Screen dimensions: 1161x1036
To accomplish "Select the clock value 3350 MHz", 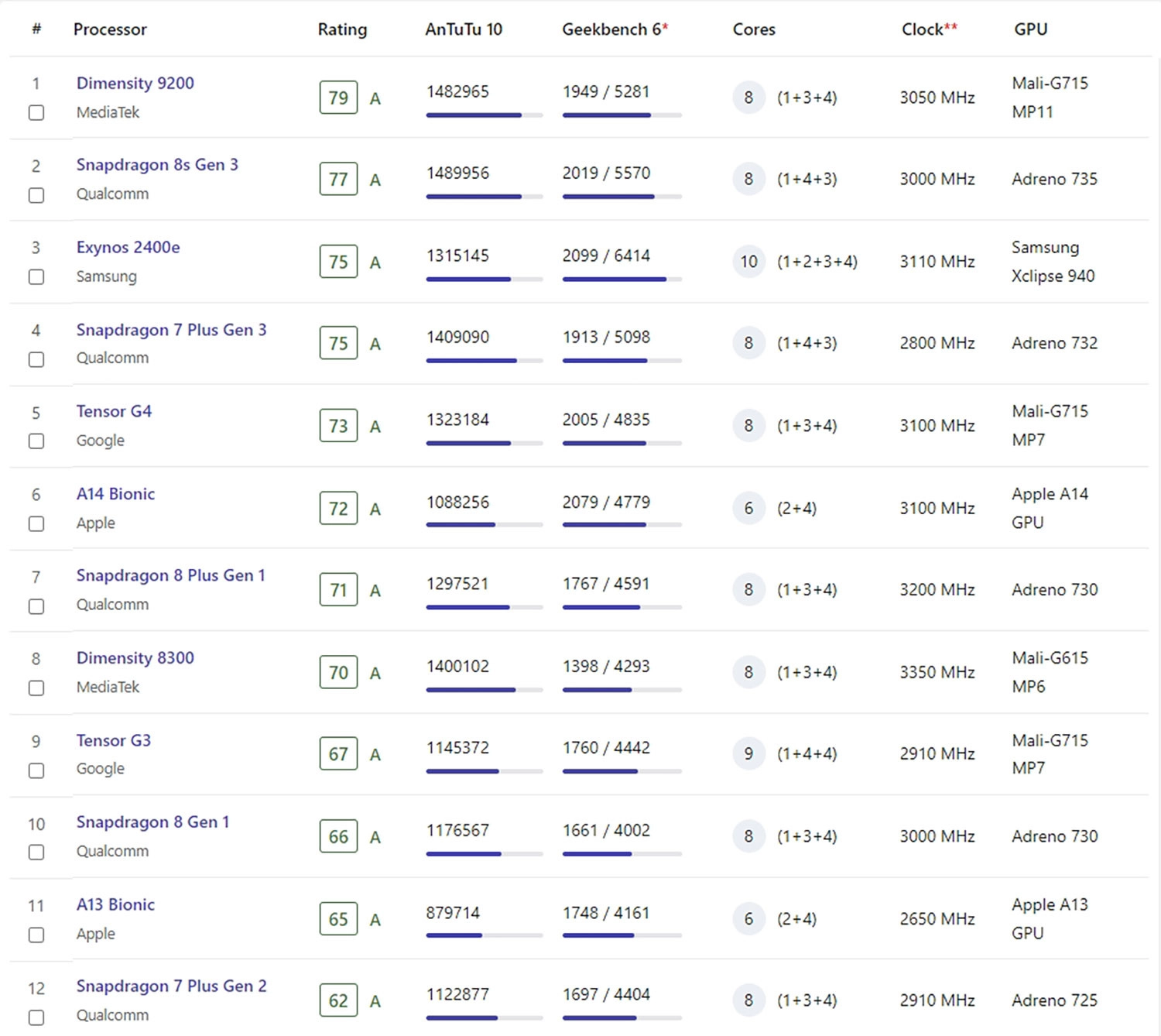I will (937, 673).
